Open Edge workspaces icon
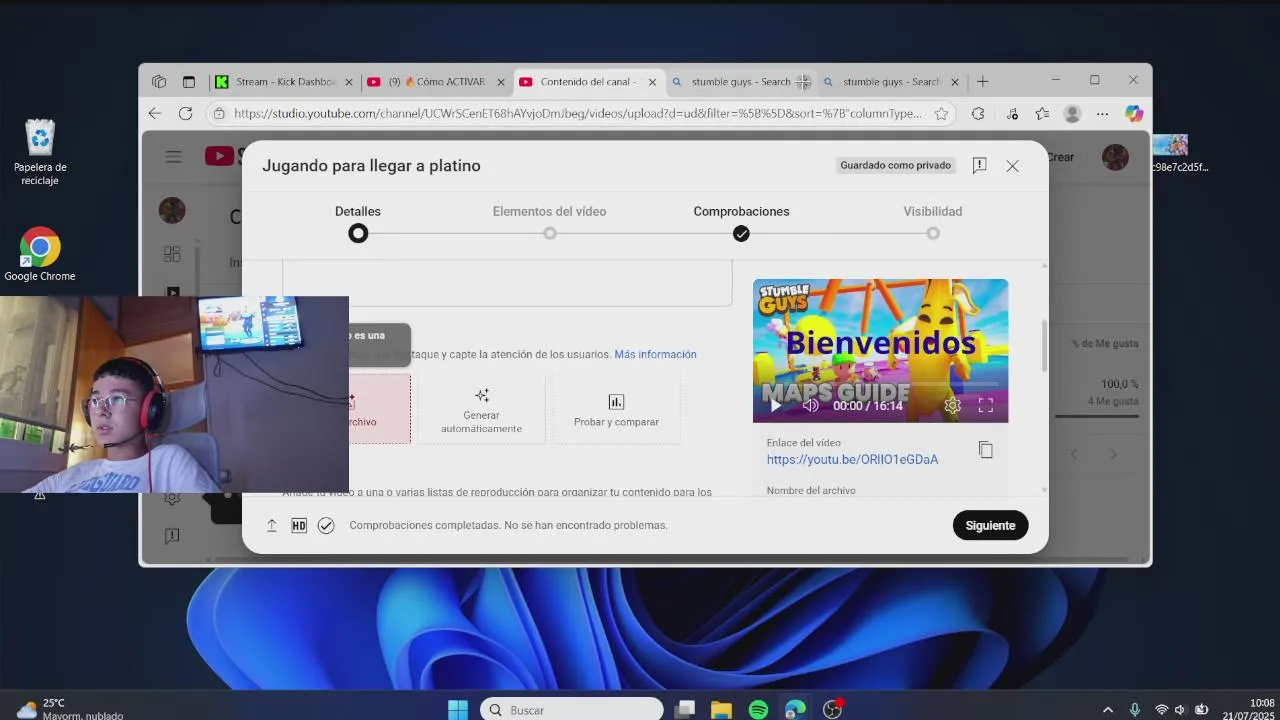The image size is (1280, 720). pyautogui.click(x=159, y=82)
